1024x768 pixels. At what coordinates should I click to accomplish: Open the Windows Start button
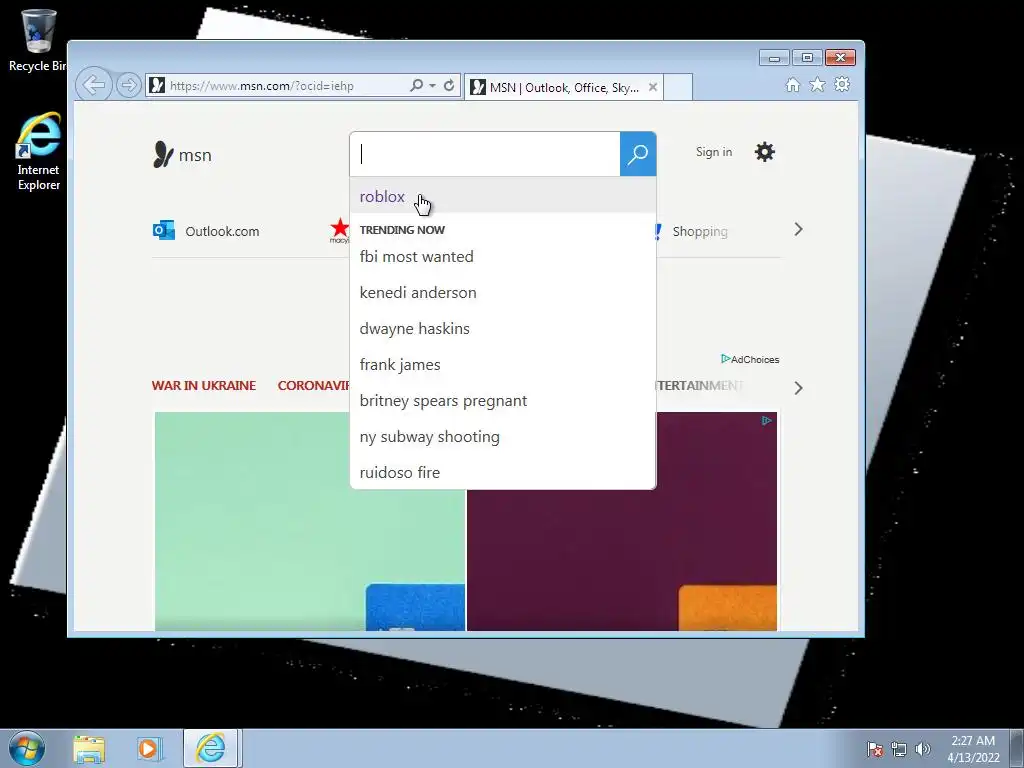coord(27,748)
